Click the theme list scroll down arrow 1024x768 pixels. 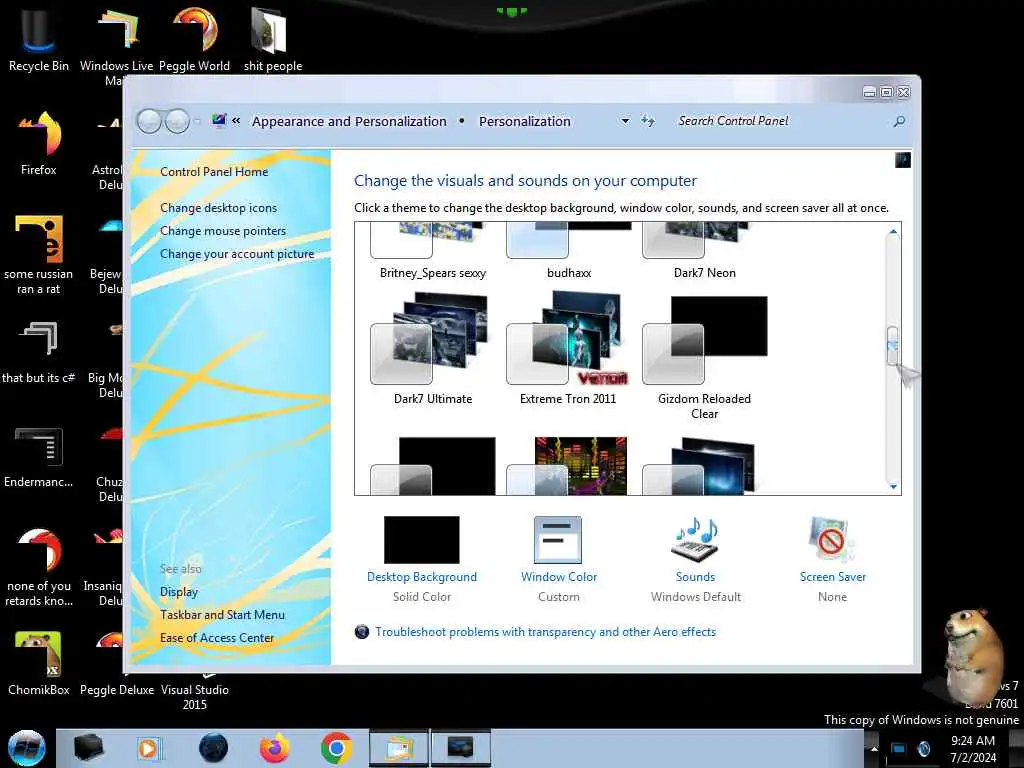pos(893,487)
